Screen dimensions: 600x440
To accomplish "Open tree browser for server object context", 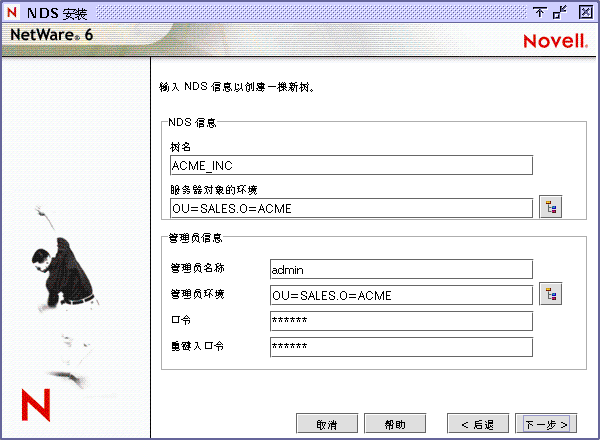I will pos(550,207).
